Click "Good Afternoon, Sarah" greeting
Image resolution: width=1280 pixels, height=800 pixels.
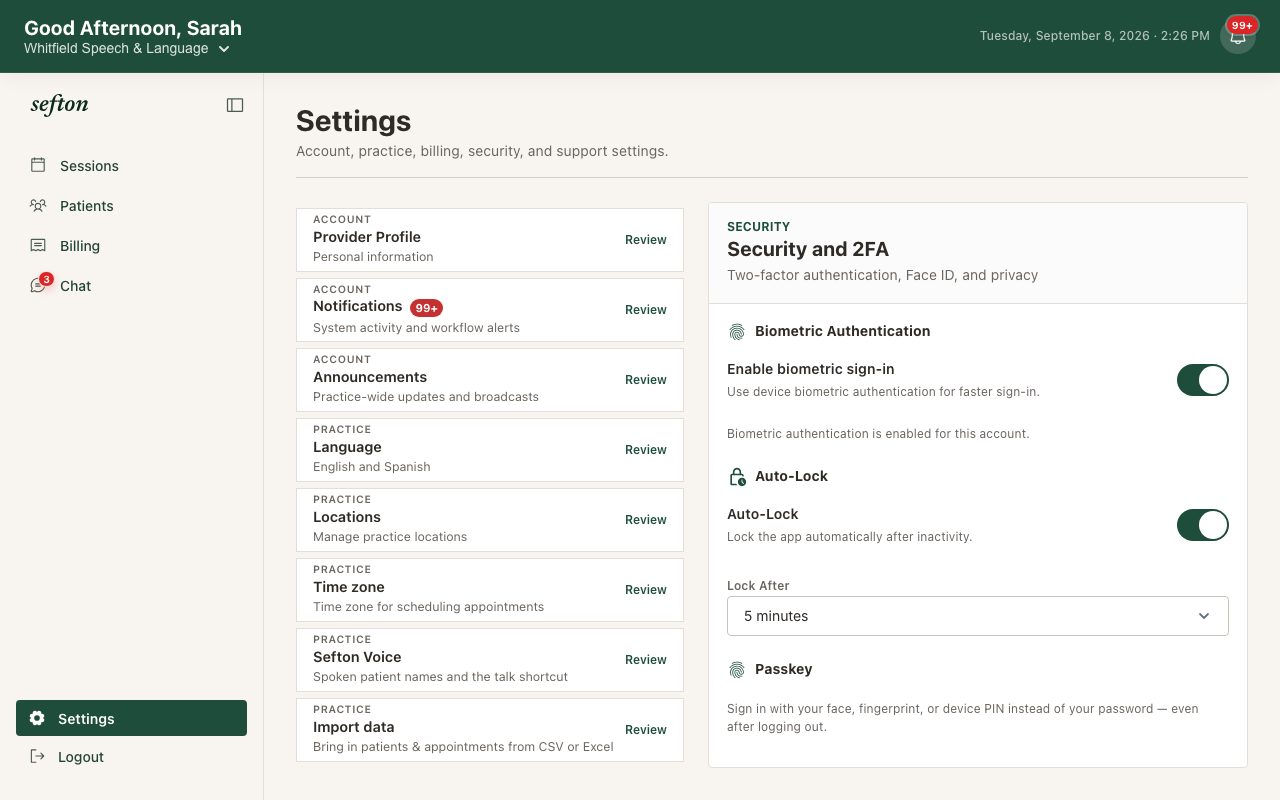(x=133, y=28)
